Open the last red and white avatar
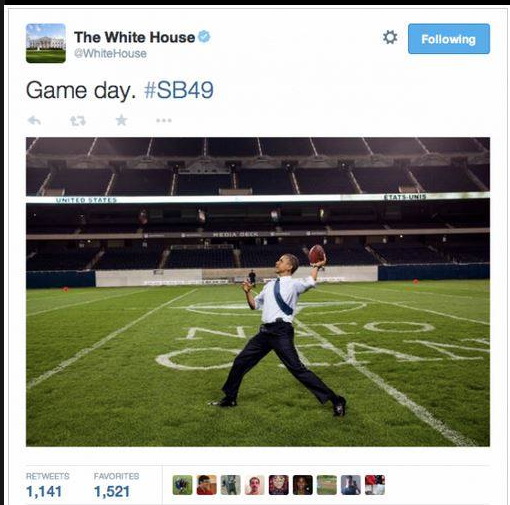 tap(375, 485)
